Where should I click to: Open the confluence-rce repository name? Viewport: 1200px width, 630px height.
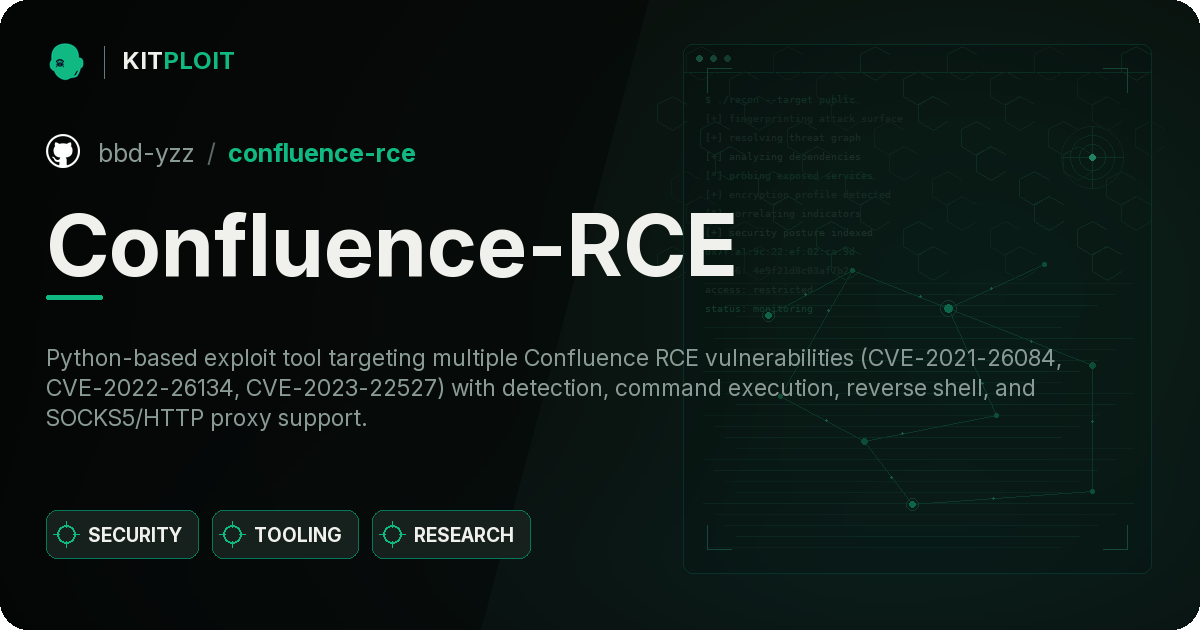(x=322, y=153)
